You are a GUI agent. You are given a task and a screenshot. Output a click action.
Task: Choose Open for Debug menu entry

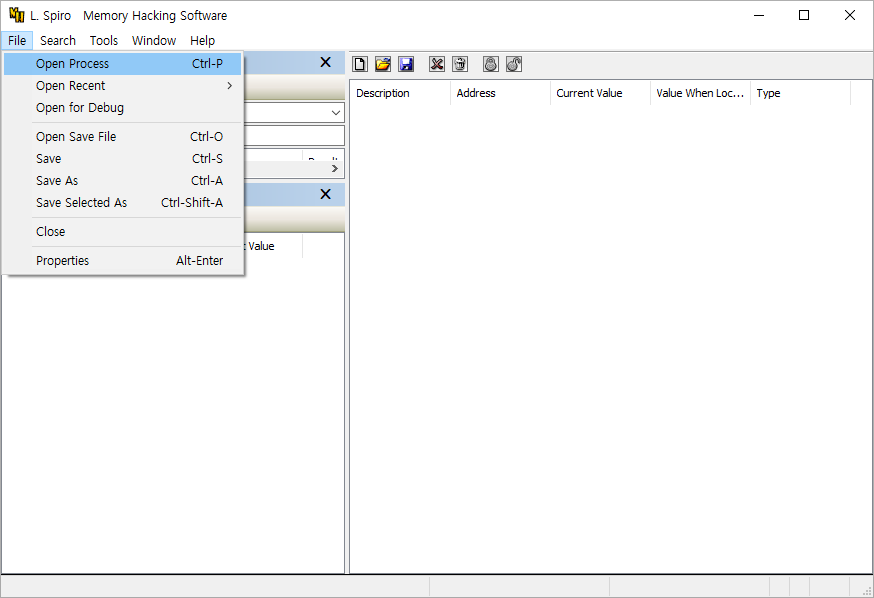tap(123, 108)
